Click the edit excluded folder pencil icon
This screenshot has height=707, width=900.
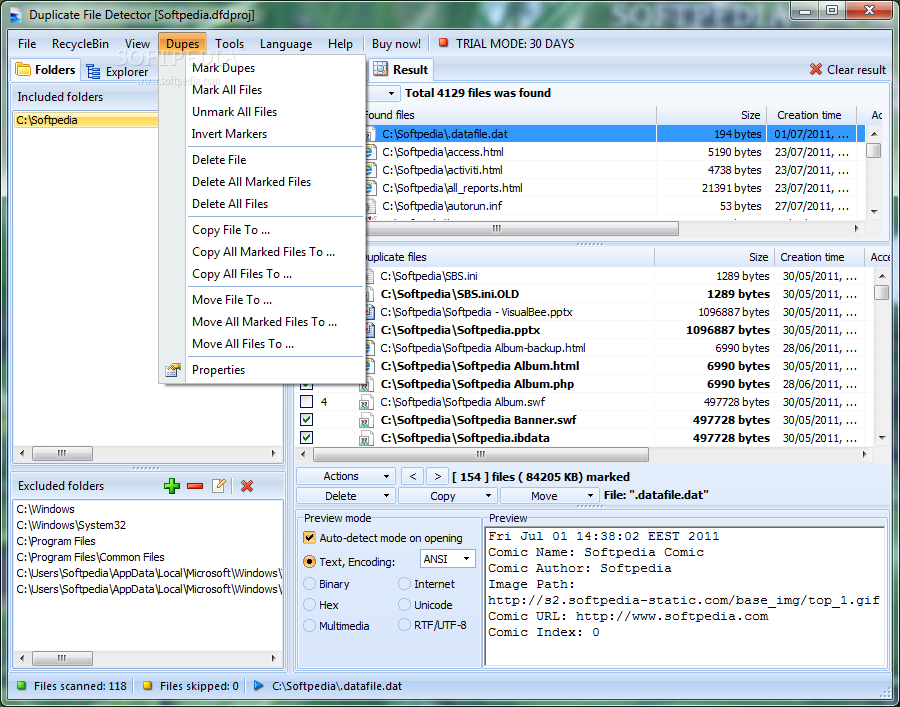[x=219, y=485]
